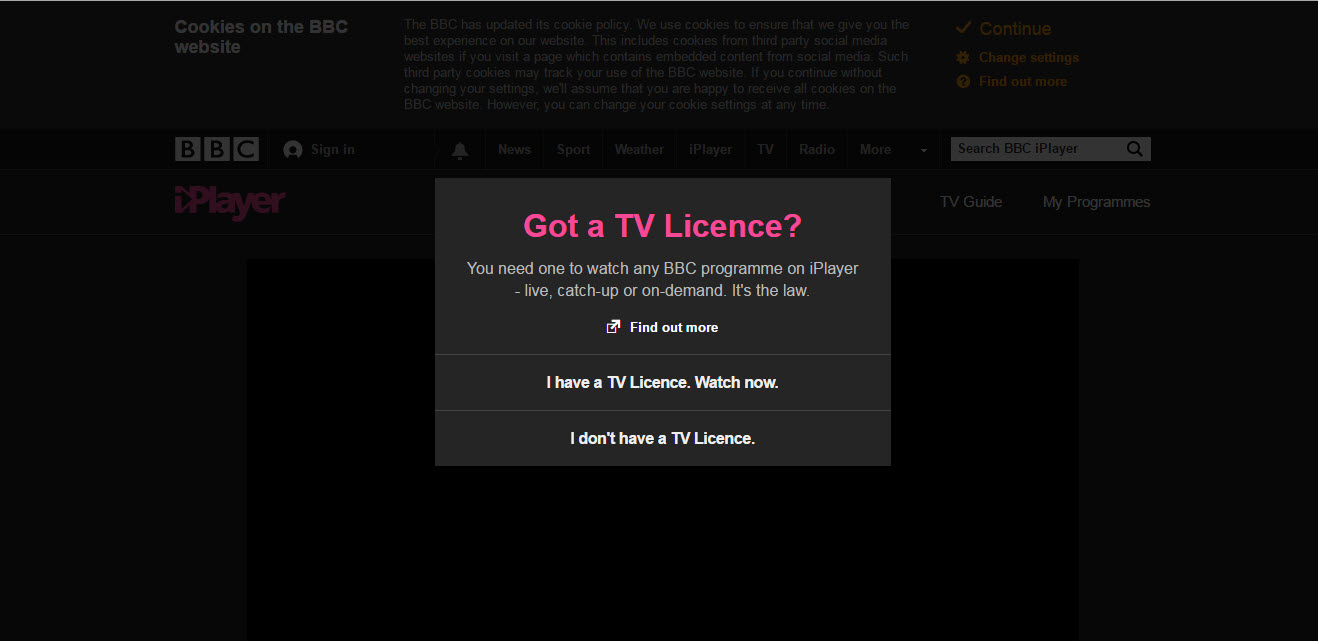
Task: Open cookie banner Find out more link
Action: pyautogui.click(x=1023, y=82)
